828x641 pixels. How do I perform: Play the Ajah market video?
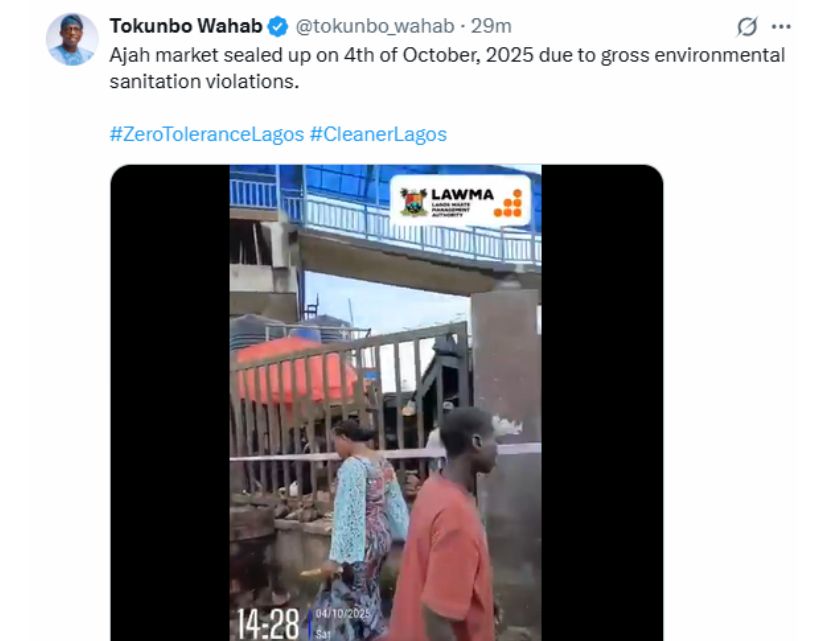(x=386, y=403)
